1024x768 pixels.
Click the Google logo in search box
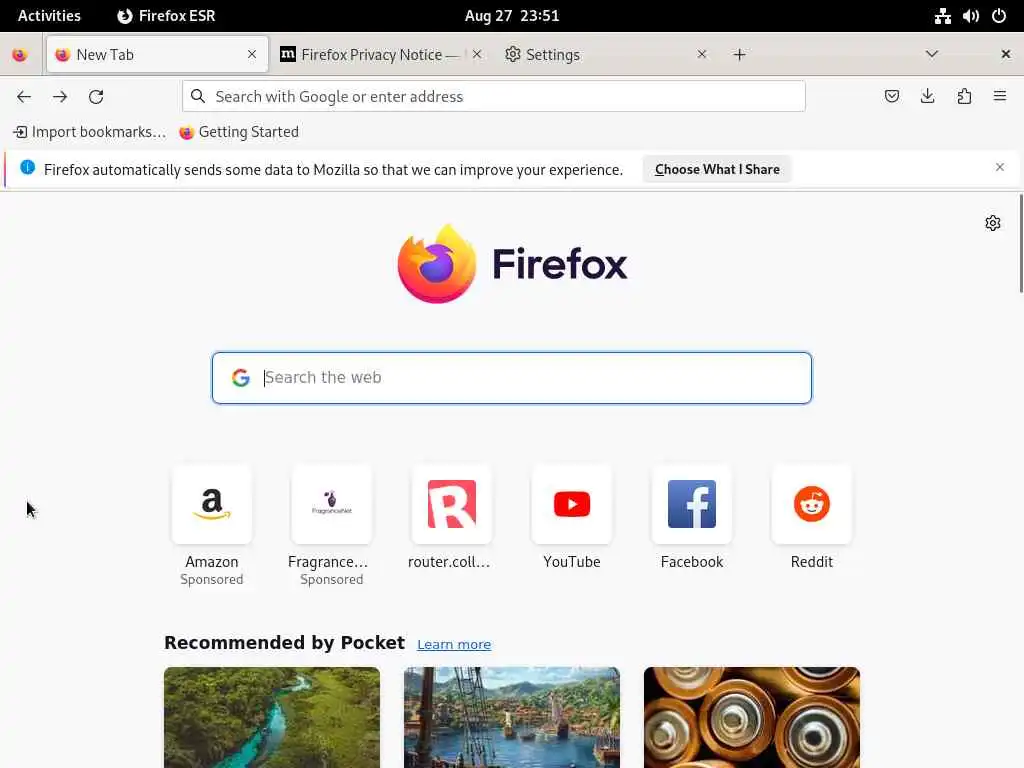[241, 377]
